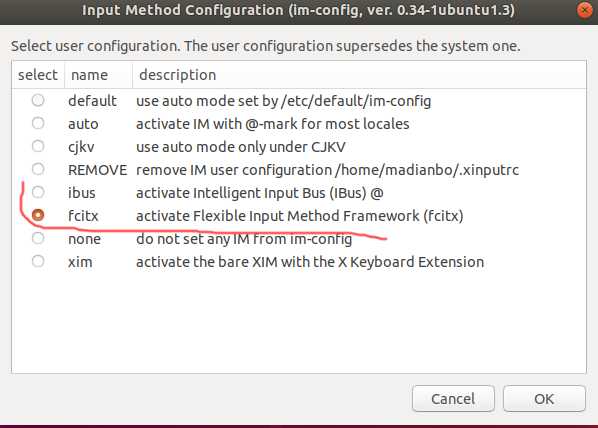This screenshot has width=598, height=428.
Task: Enable the ibus radio option
Action: 38,192
